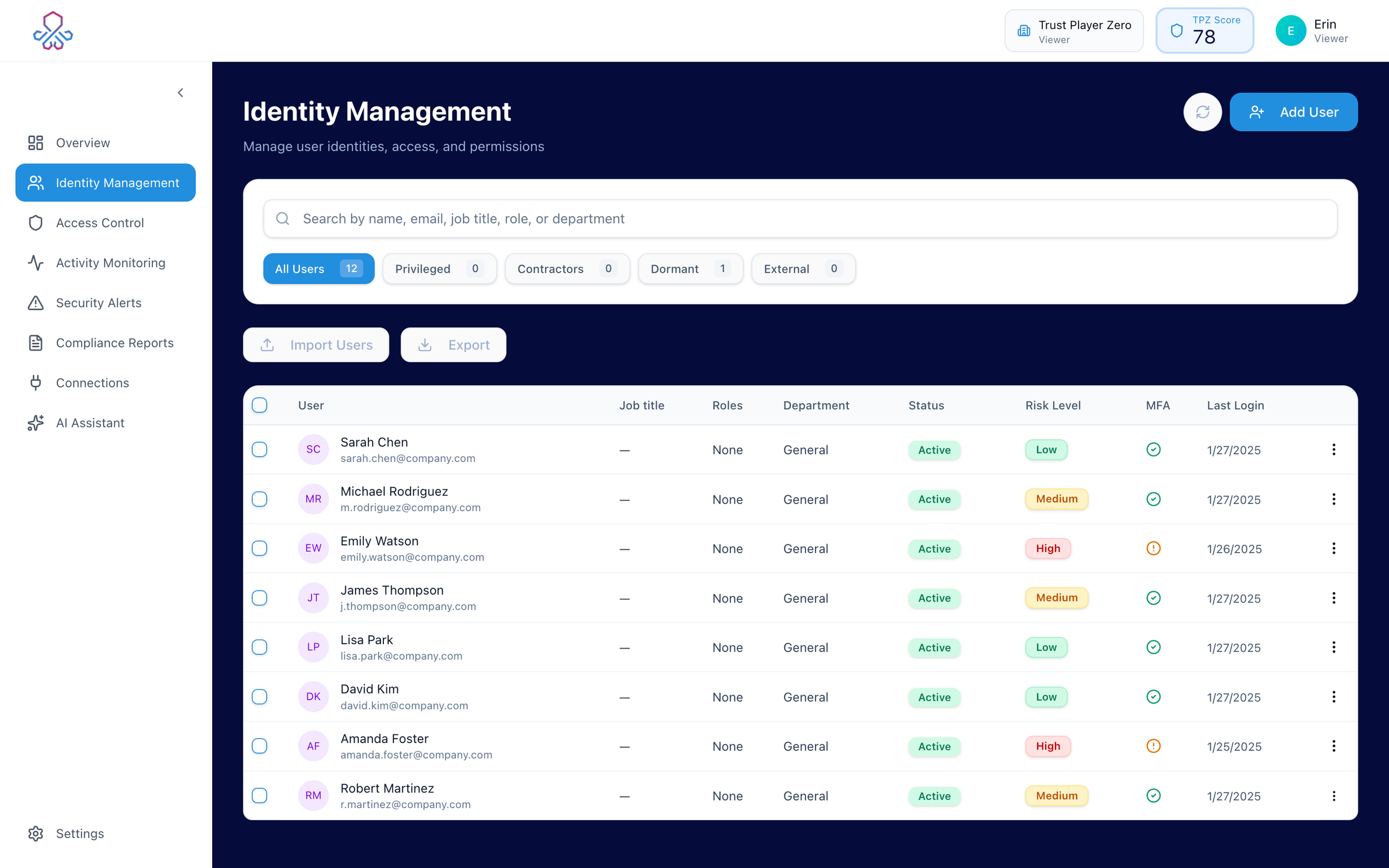Click the Add User button
This screenshot has height=868, width=1389.
[1293, 112]
